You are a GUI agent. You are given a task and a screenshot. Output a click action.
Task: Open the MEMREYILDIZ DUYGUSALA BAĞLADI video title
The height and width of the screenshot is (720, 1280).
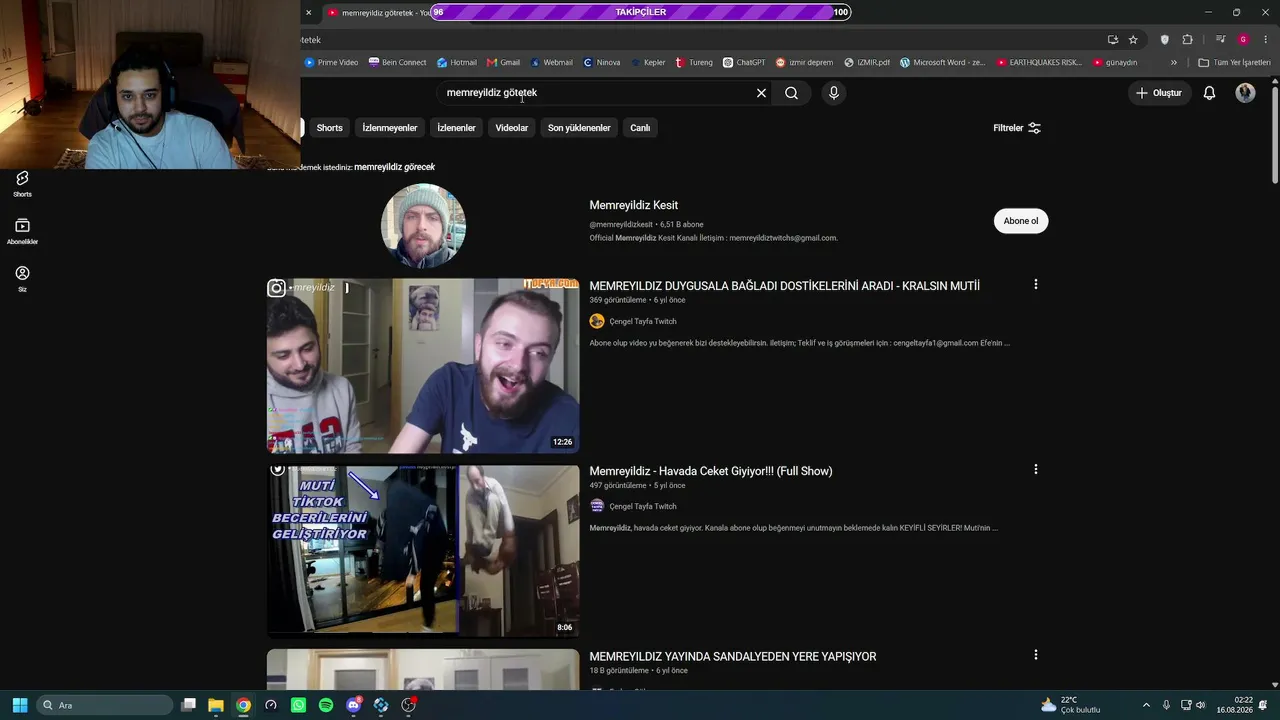point(784,286)
